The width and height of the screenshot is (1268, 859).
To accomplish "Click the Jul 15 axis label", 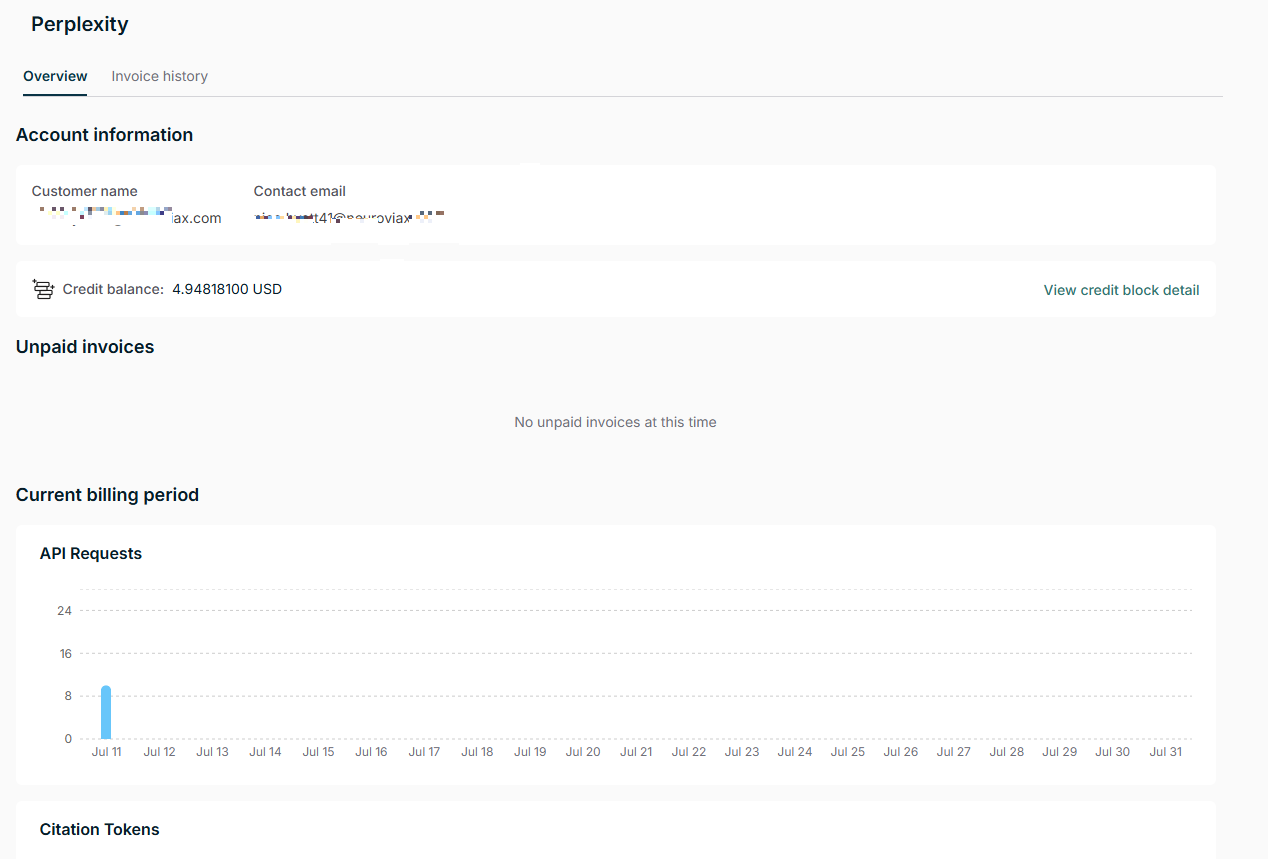I will tap(318, 752).
